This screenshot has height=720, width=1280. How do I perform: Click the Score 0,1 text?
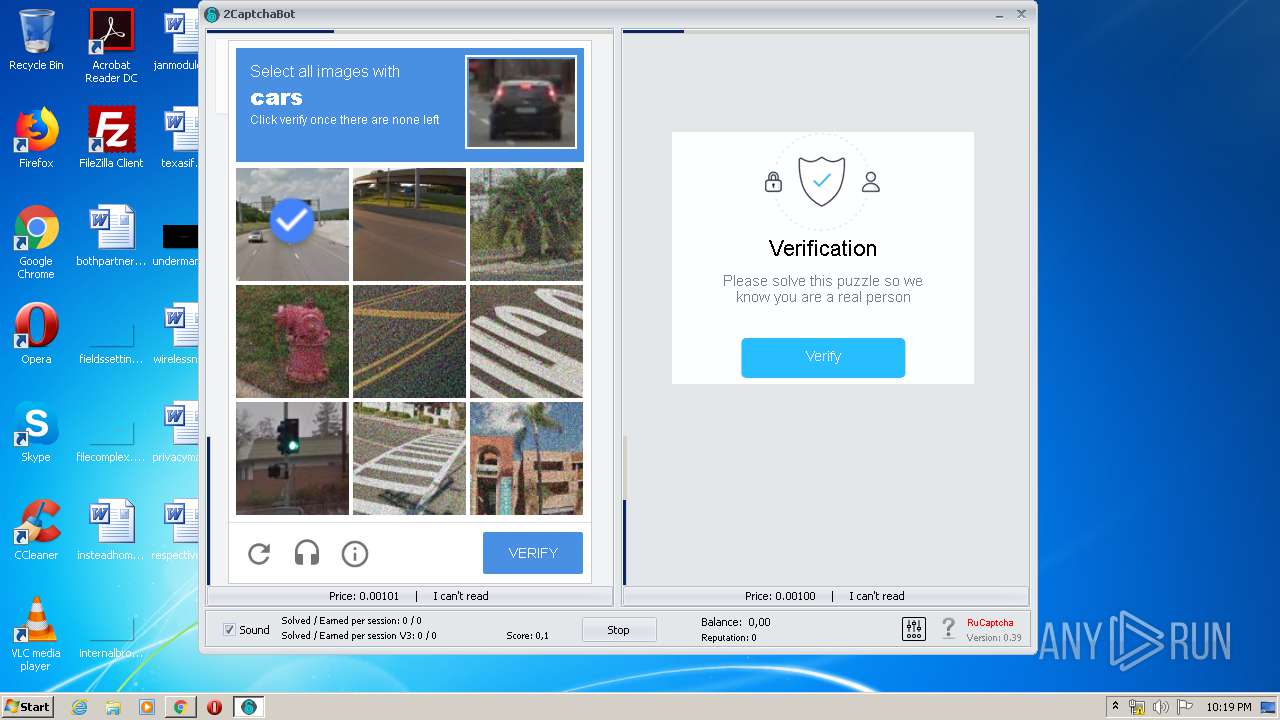click(527, 636)
